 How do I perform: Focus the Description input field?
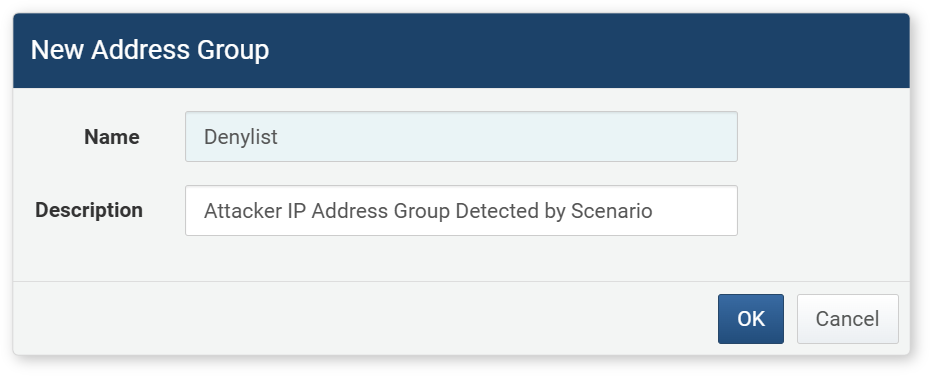[x=461, y=210]
